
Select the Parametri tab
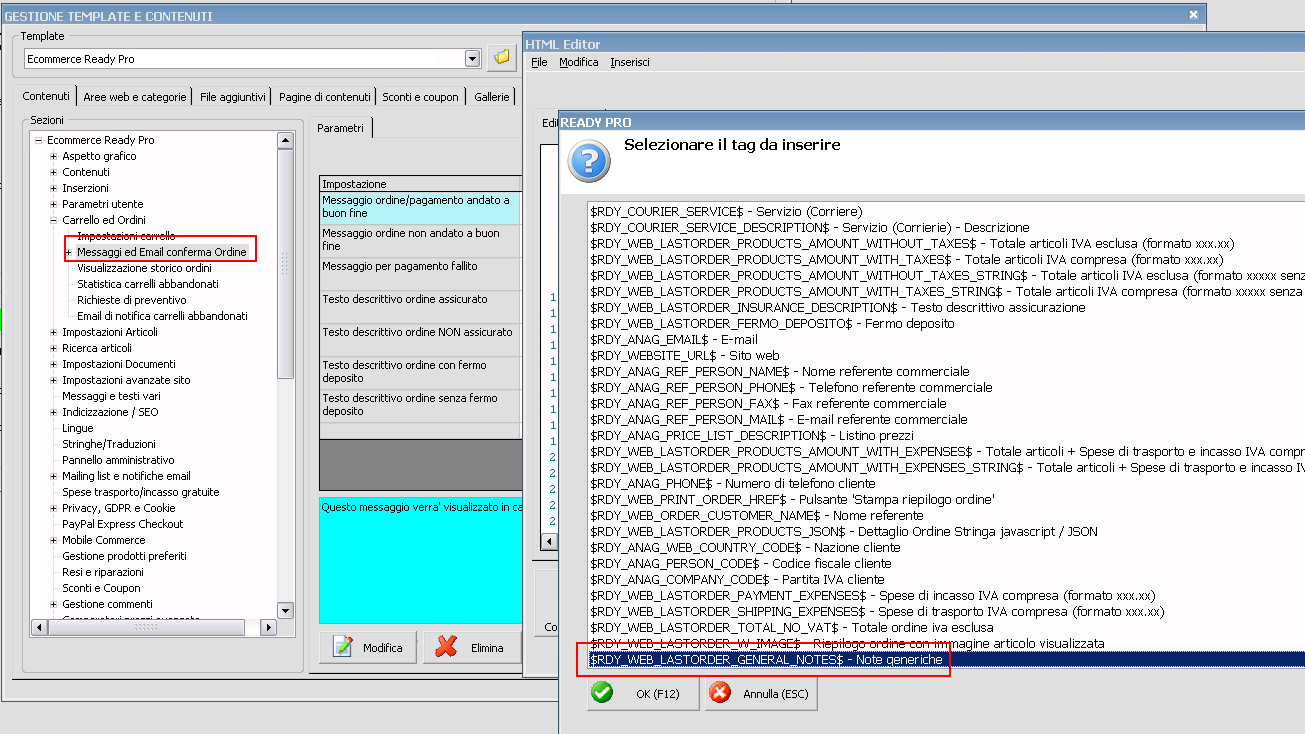click(340, 128)
